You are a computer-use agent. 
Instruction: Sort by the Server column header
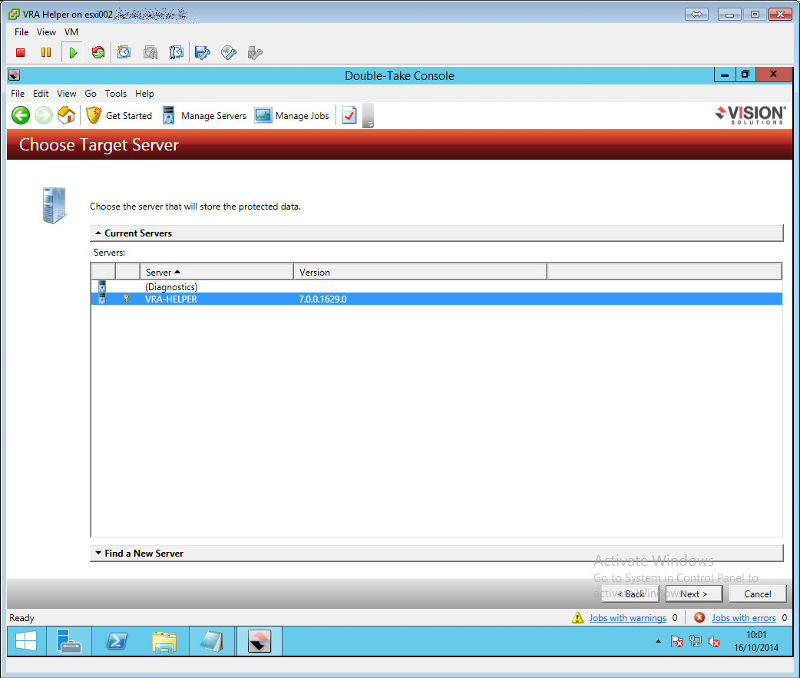pyautogui.click(x=216, y=272)
